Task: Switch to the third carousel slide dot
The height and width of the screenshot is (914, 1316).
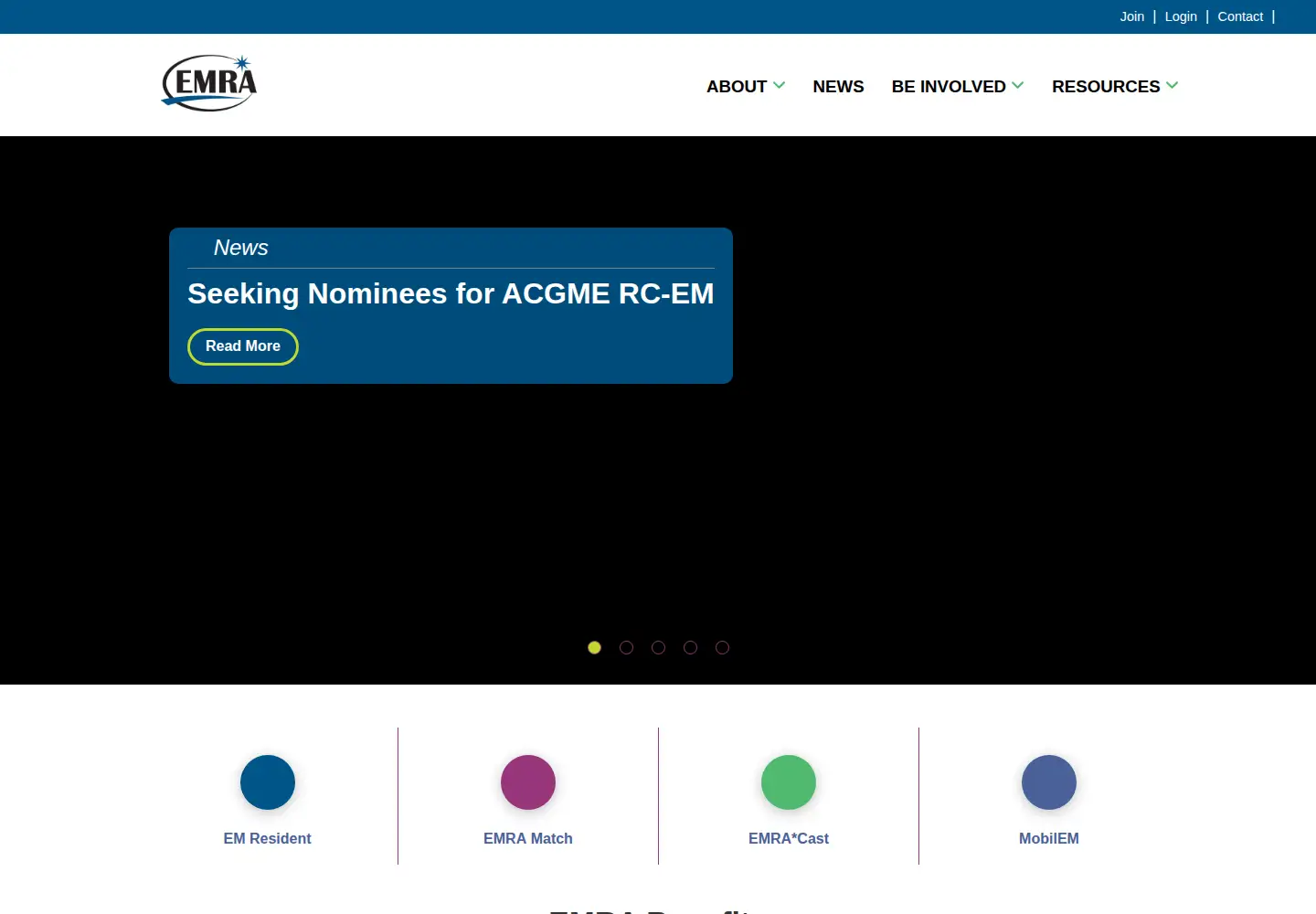Action: coord(658,647)
